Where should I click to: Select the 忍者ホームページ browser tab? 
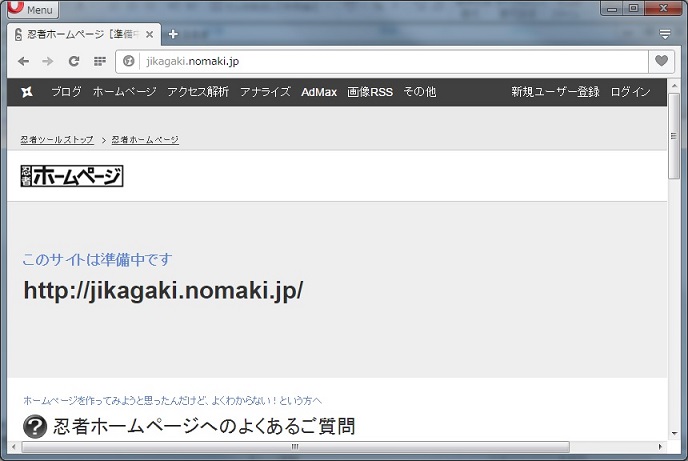click(x=84, y=34)
